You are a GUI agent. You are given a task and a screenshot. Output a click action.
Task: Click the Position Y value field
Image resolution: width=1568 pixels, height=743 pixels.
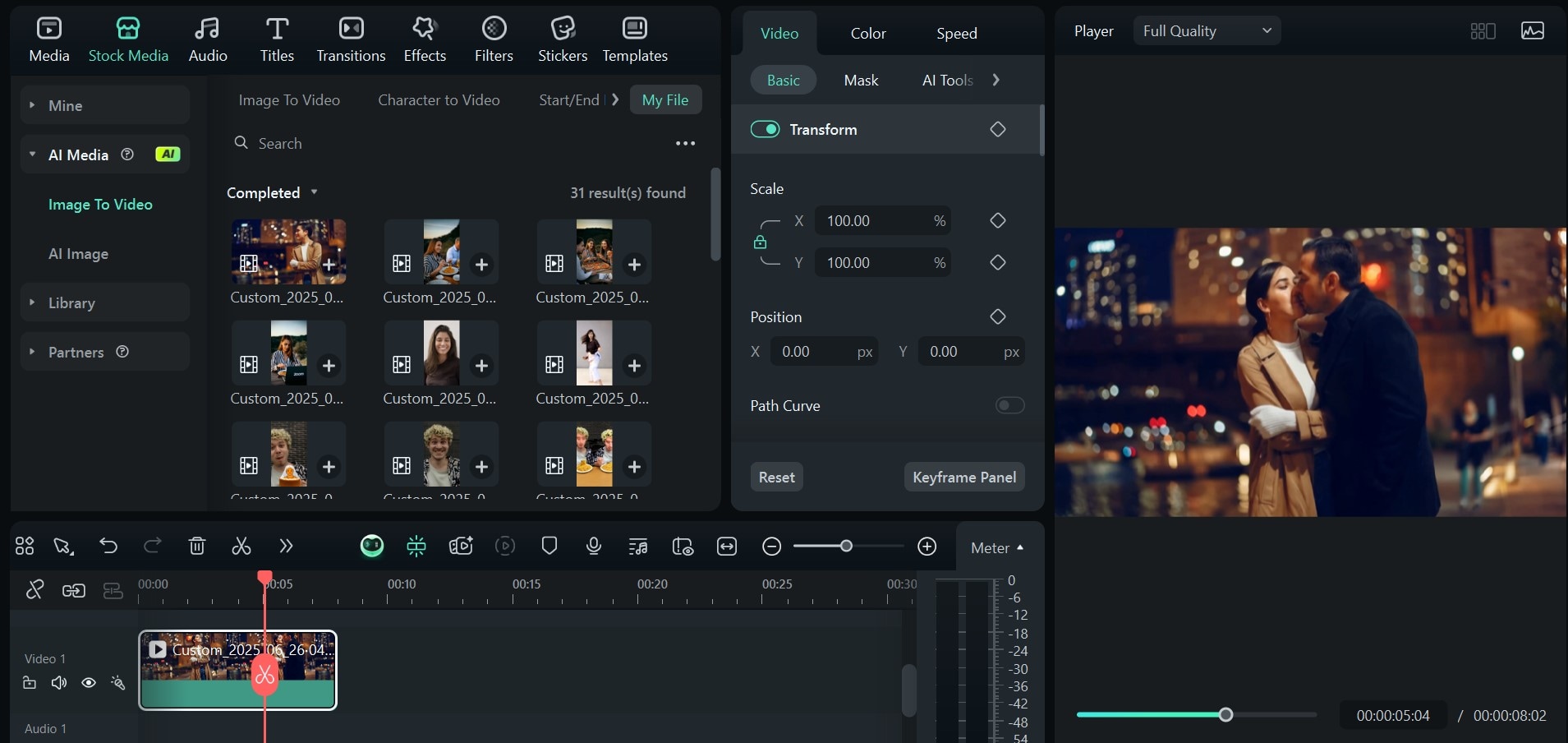(971, 352)
